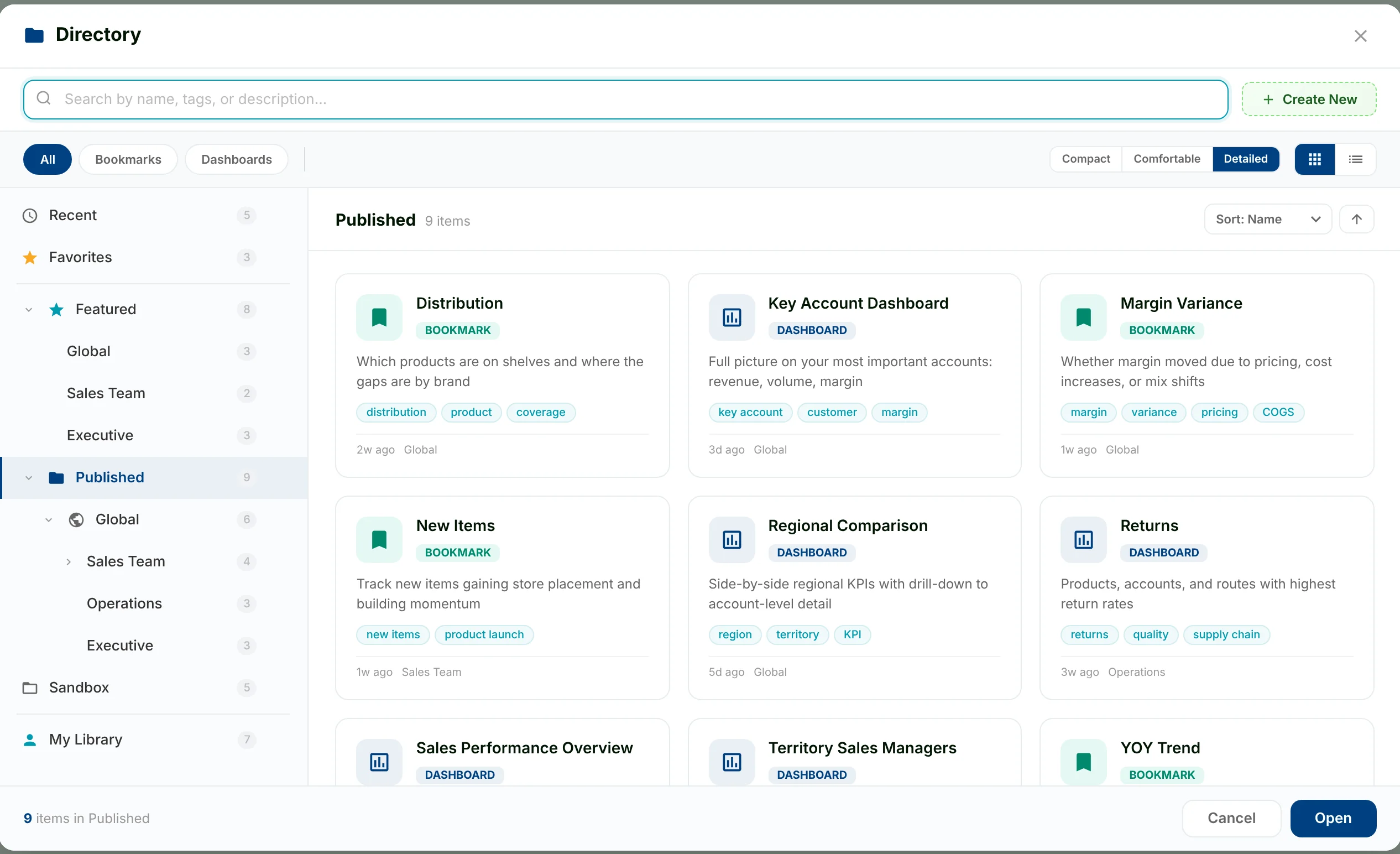Viewport: 1400px width, 854px height.
Task: Click the Global globe icon under Published
Action: pos(76,519)
